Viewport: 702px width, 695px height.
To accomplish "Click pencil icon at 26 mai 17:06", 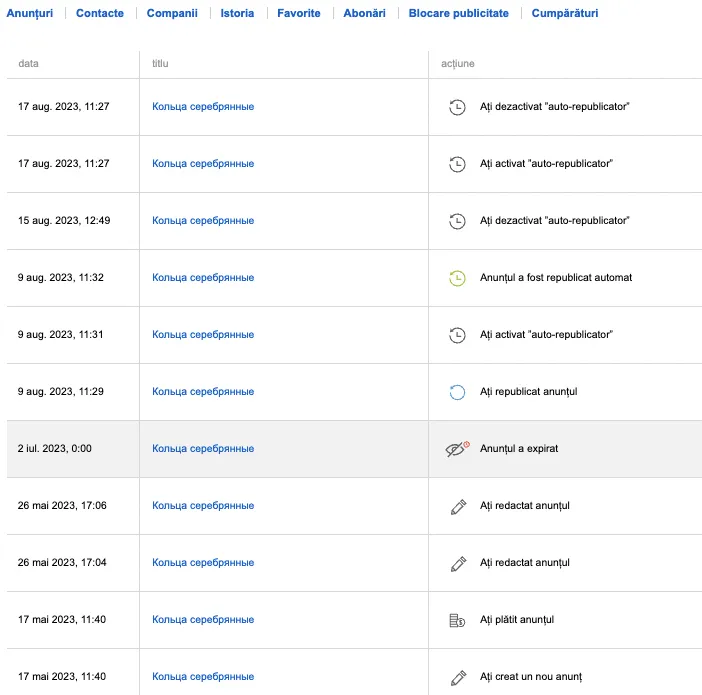I will [458, 506].
